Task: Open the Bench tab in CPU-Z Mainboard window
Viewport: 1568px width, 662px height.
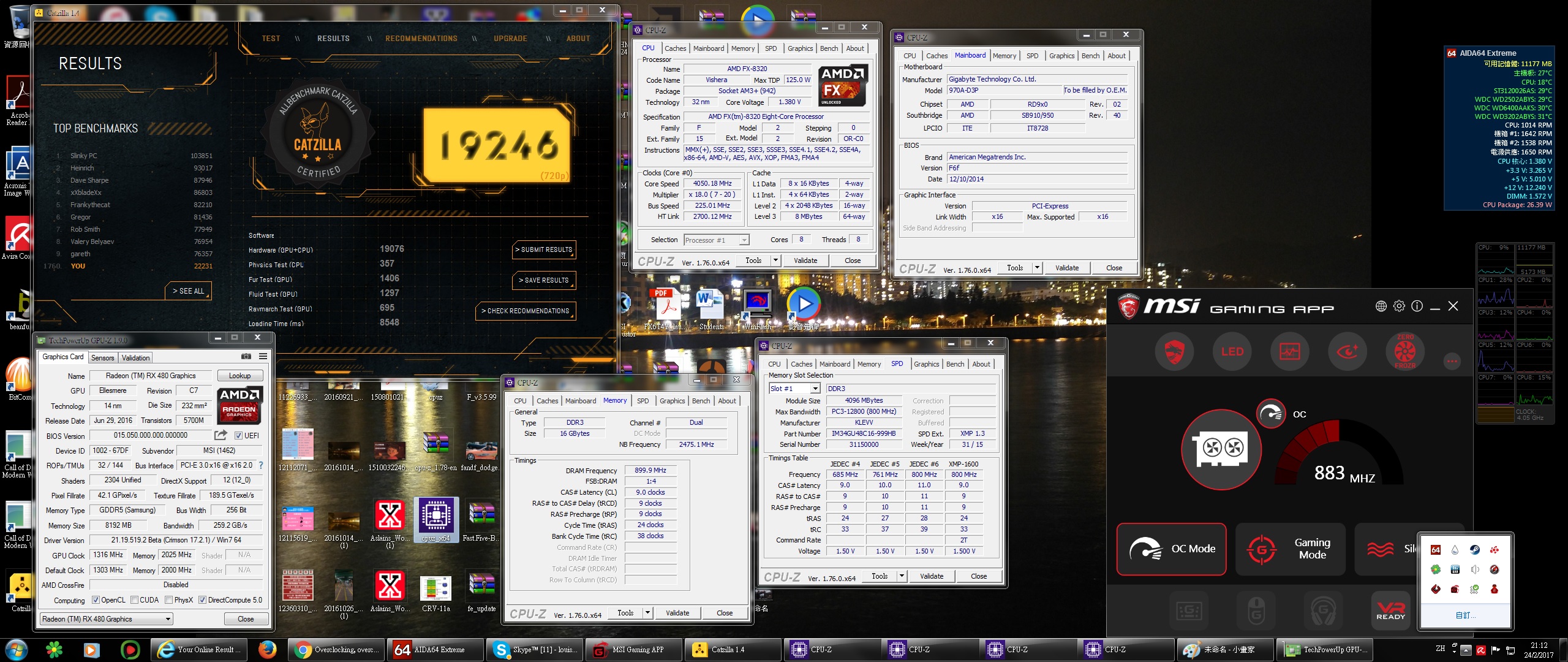Action: (x=1090, y=56)
